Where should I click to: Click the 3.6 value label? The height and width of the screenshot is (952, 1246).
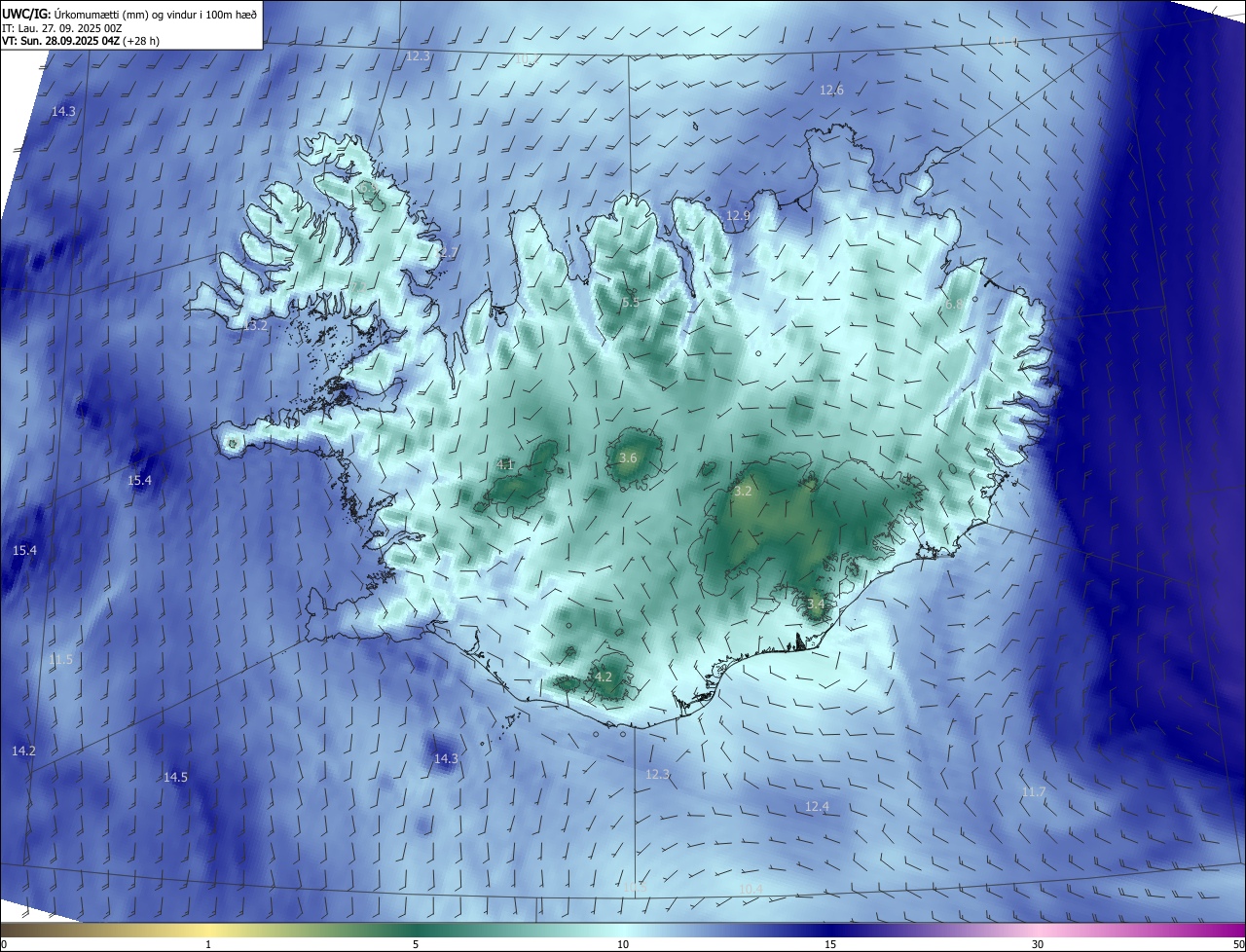[628, 458]
